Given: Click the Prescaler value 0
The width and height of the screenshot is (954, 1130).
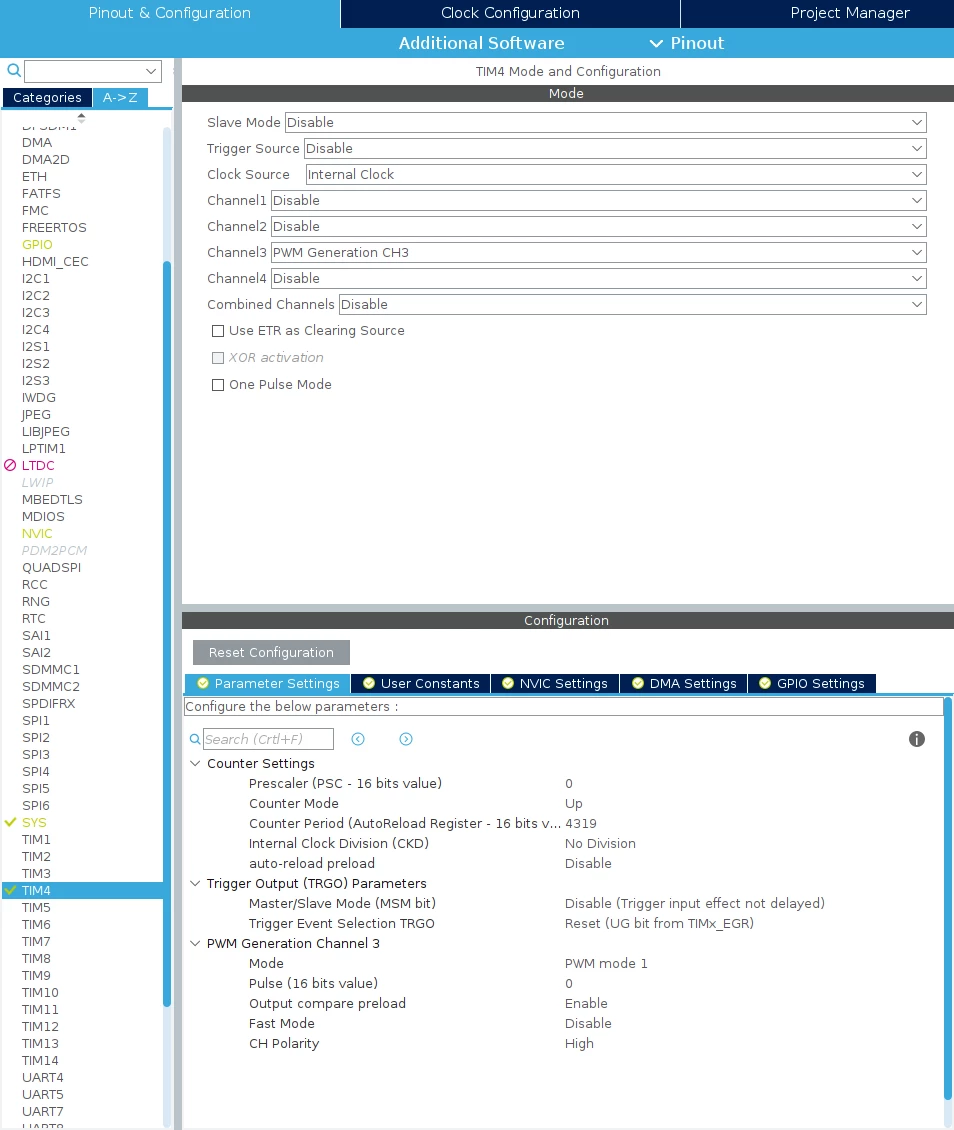Looking at the screenshot, I should coord(569,783).
